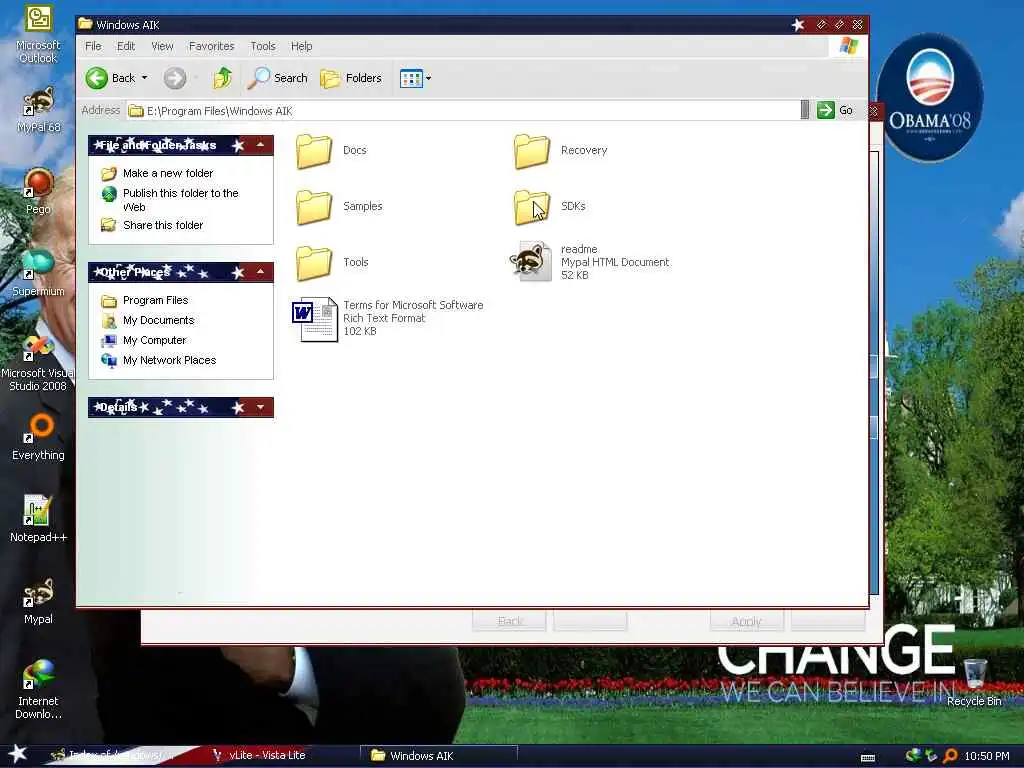Open the Help menu

(x=301, y=46)
